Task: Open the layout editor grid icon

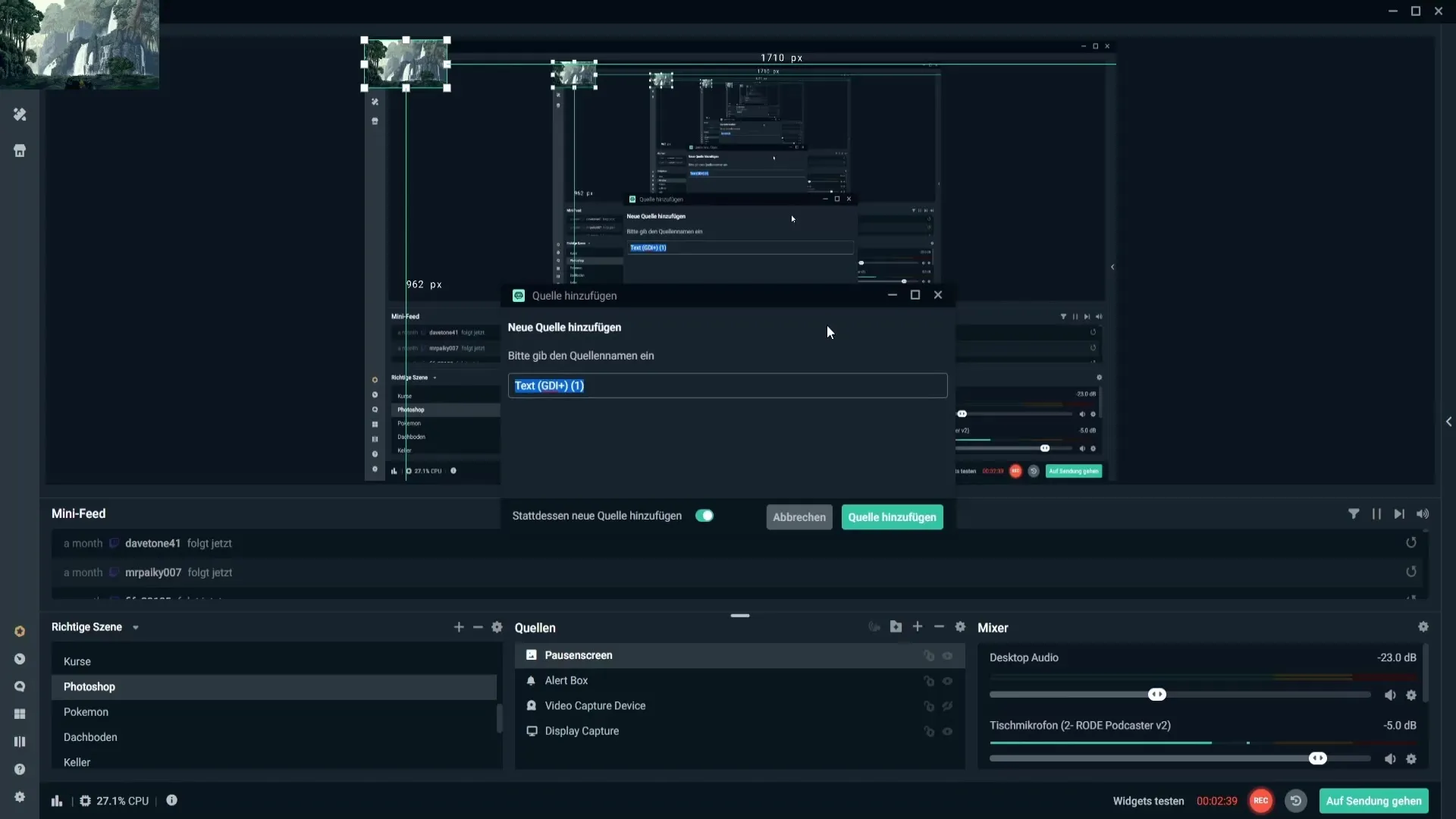Action: coord(20,714)
